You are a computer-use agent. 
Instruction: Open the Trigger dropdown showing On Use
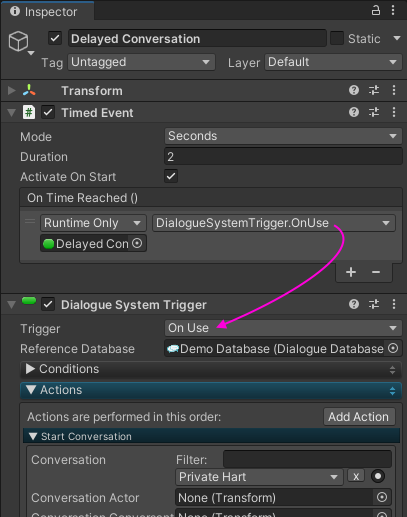pos(283,328)
